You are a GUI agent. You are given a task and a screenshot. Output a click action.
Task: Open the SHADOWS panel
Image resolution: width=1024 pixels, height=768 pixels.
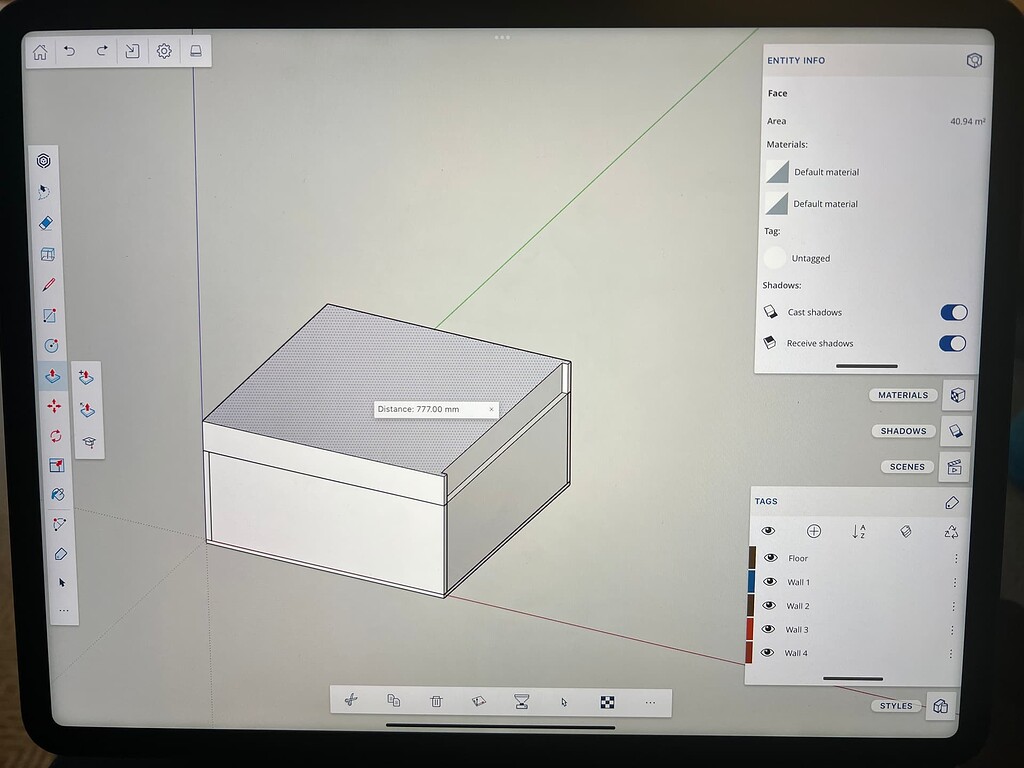click(x=902, y=431)
